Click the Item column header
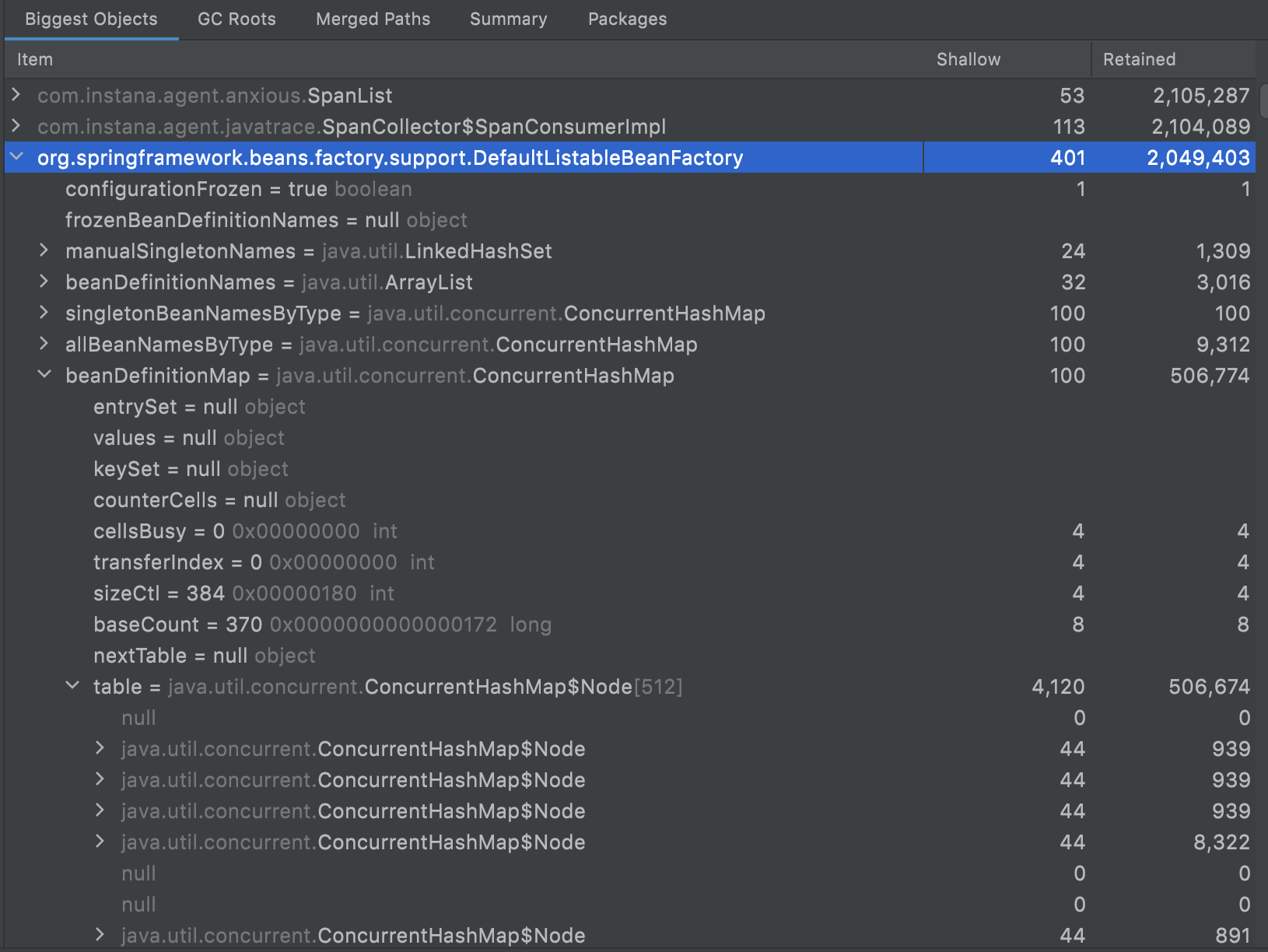The width and height of the screenshot is (1268, 952). point(35,59)
